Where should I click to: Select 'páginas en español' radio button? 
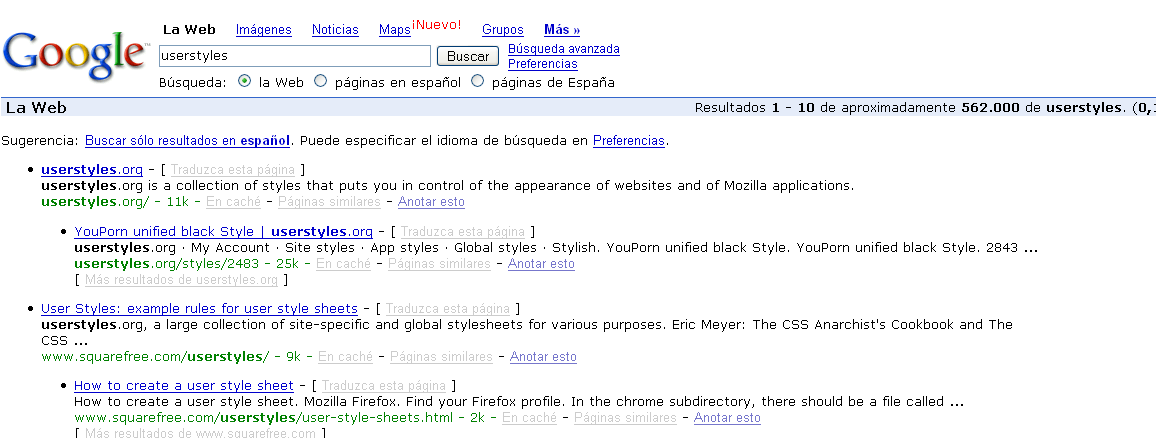(x=320, y=81)
